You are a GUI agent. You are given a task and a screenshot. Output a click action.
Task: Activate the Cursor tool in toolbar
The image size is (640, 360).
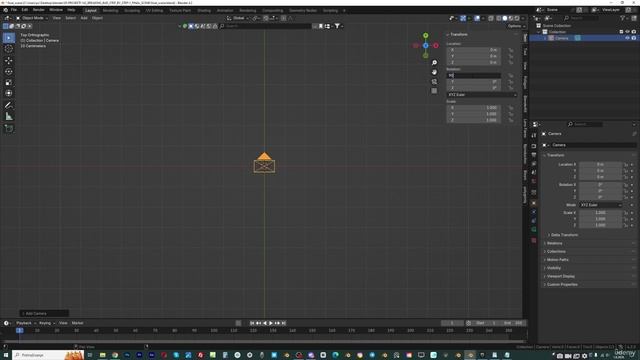click(9, 49)
